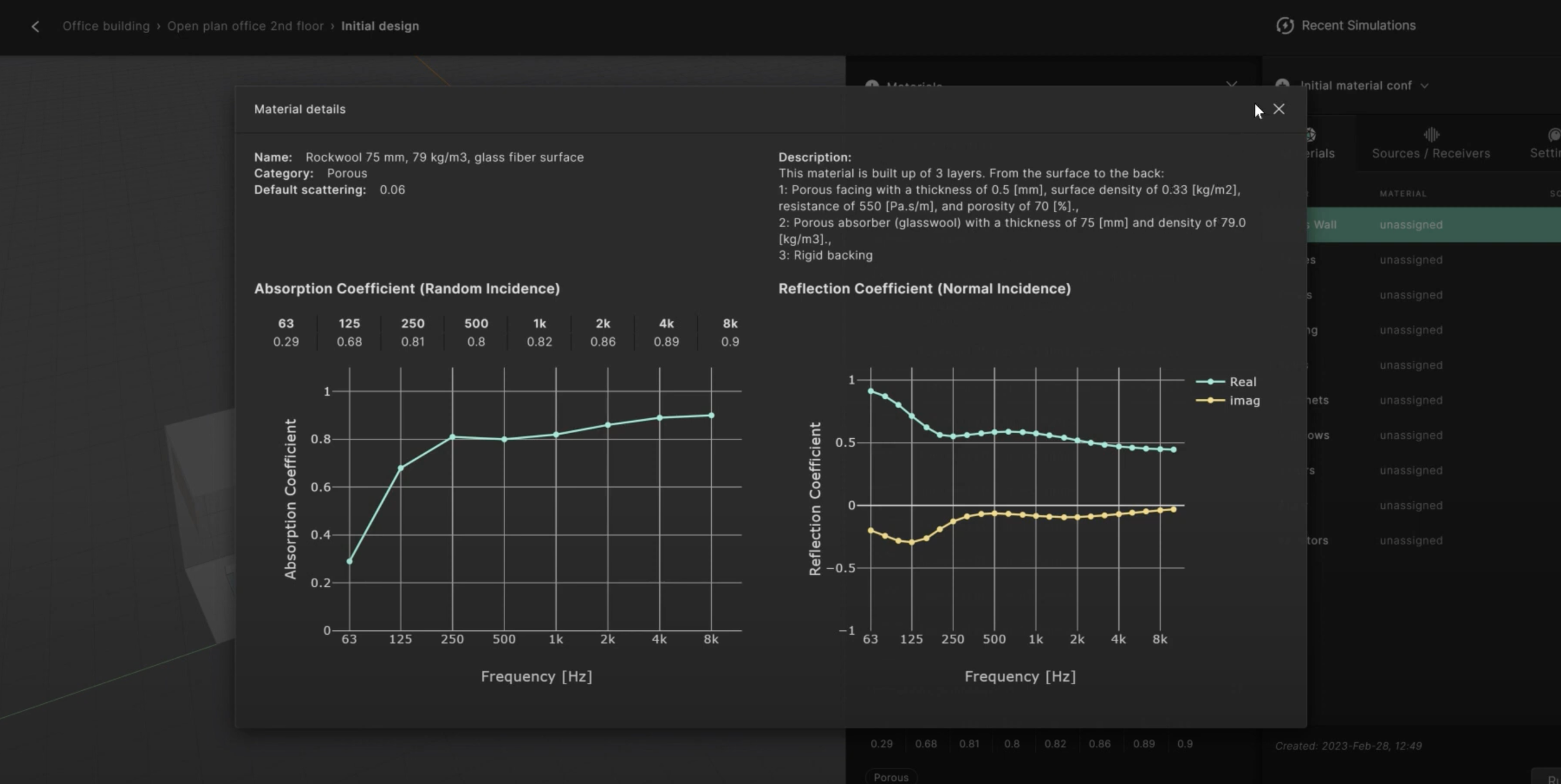Navigate to the Office building breadcrumb
1561x784 pixels.
[106, 26]
